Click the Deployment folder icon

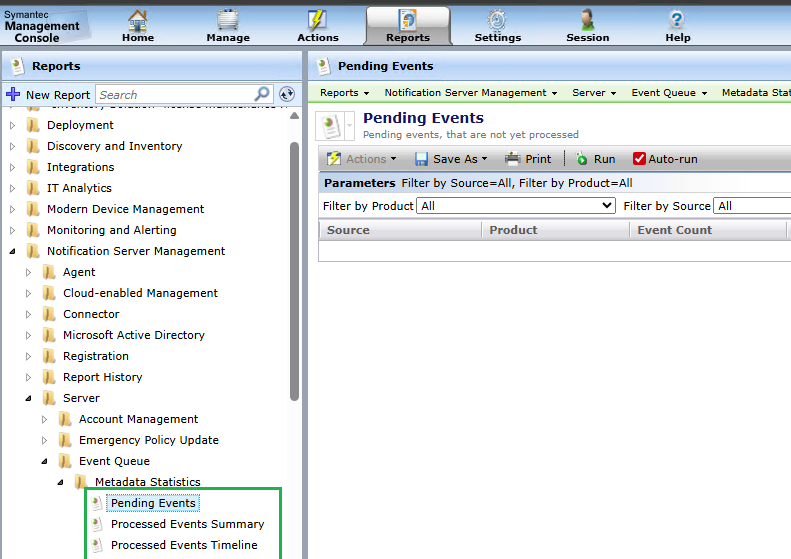(x=33, y=125)
